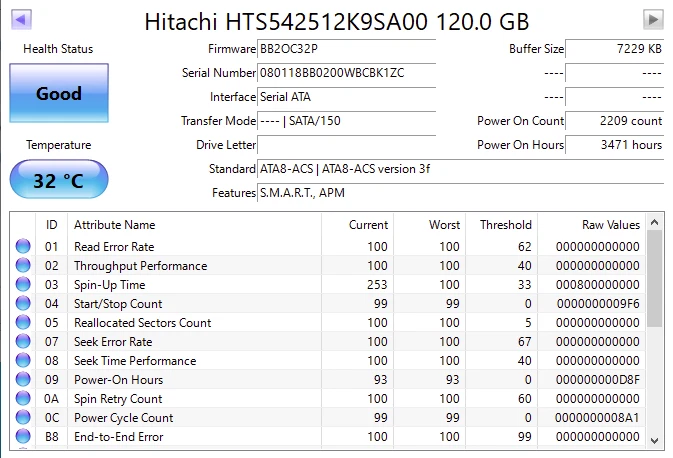Click the scrollbar down arrow
Image resolution: width=673 pixels, height=458 pixels.
[655, 441]
